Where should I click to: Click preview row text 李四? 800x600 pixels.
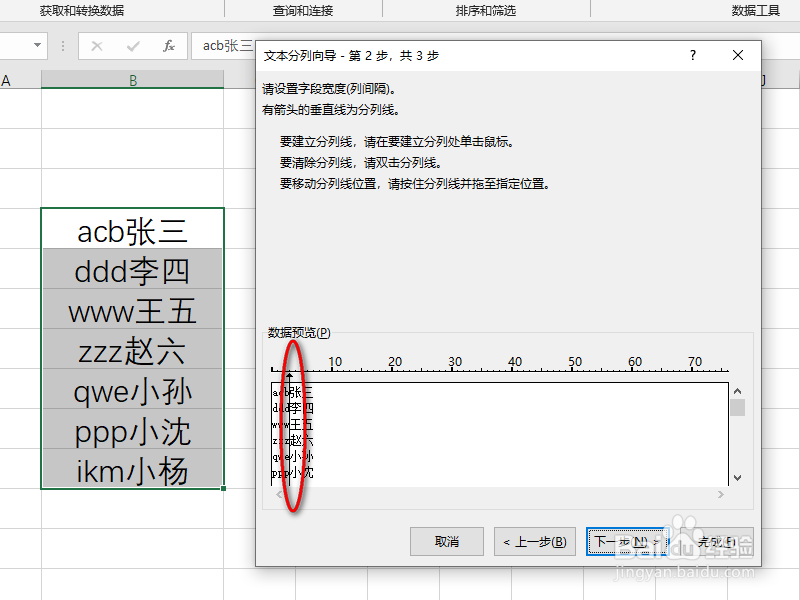[302, 408]
